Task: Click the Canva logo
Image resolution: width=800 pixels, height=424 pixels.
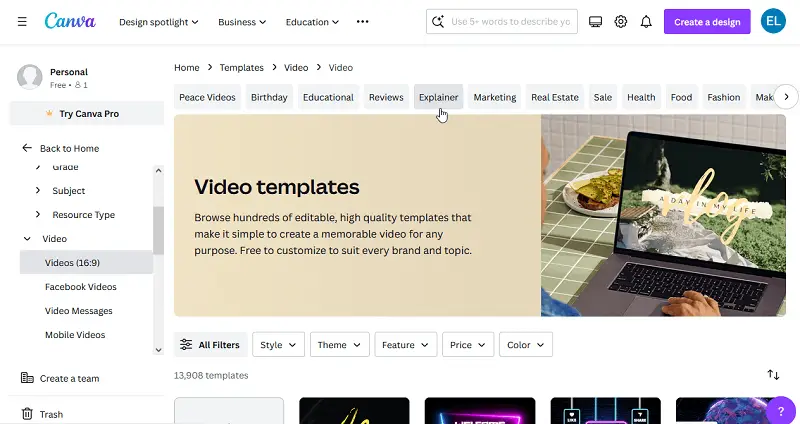Action: [x=70, y=21]
